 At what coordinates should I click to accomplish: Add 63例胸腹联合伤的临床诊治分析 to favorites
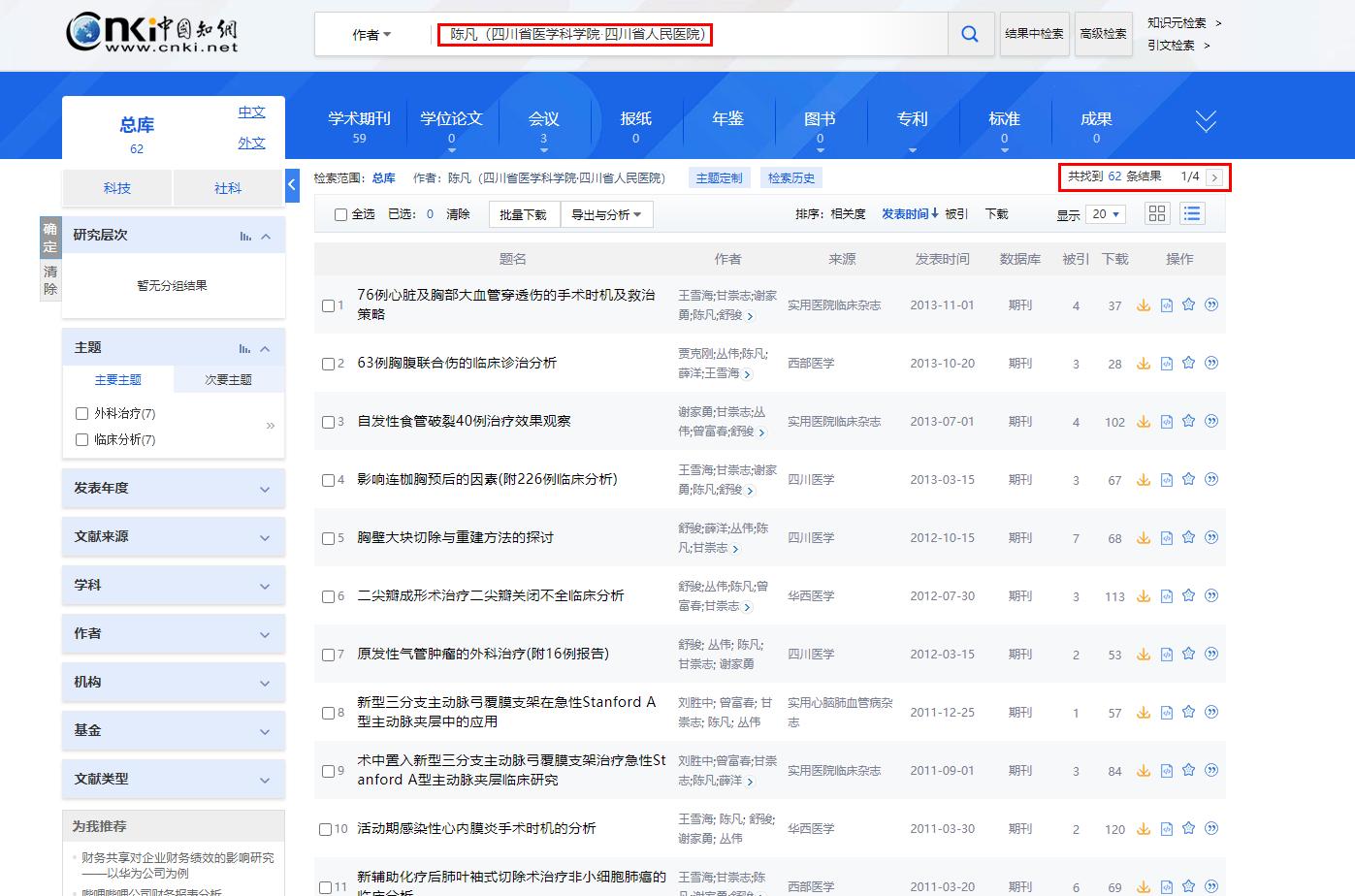(x=1188, y=363)
